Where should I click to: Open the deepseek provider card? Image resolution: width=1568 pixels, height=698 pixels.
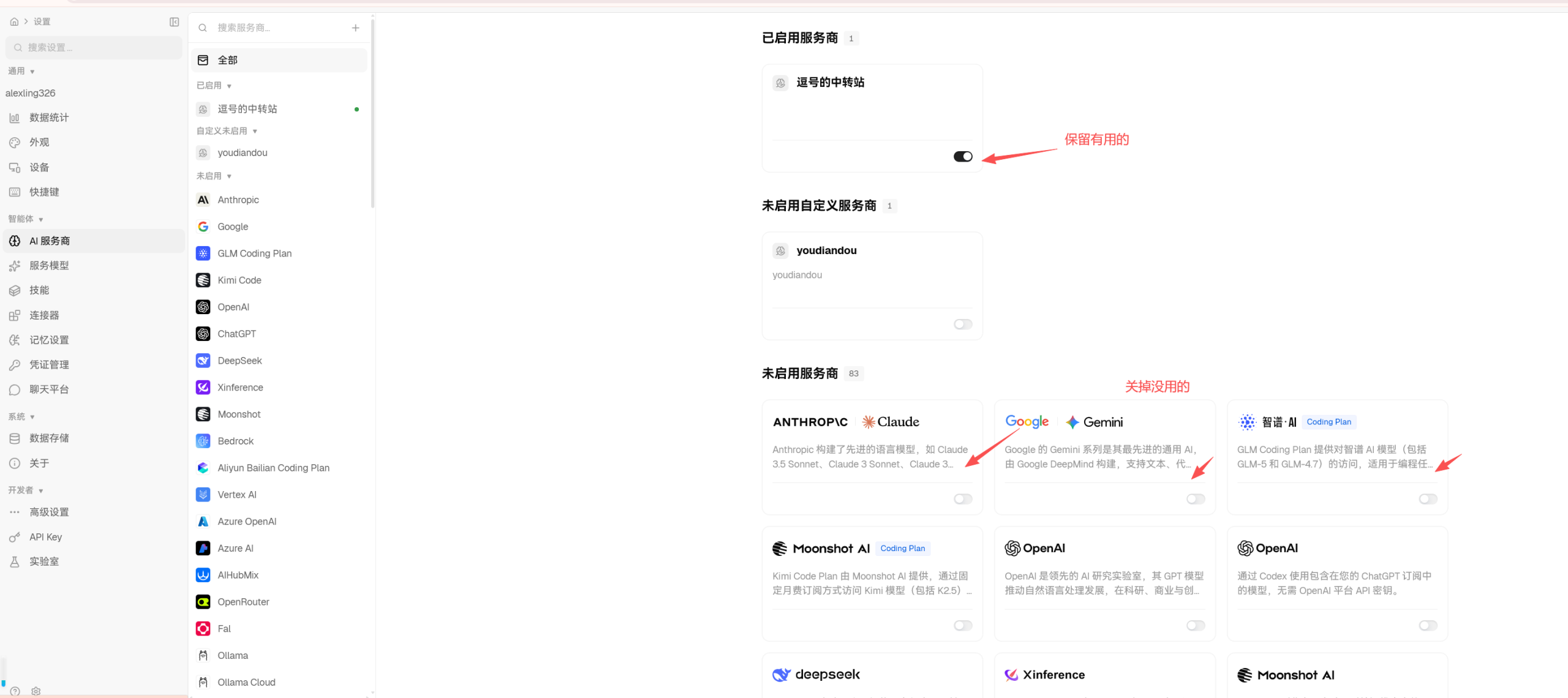pyautogui.click(x=872, y=675)
